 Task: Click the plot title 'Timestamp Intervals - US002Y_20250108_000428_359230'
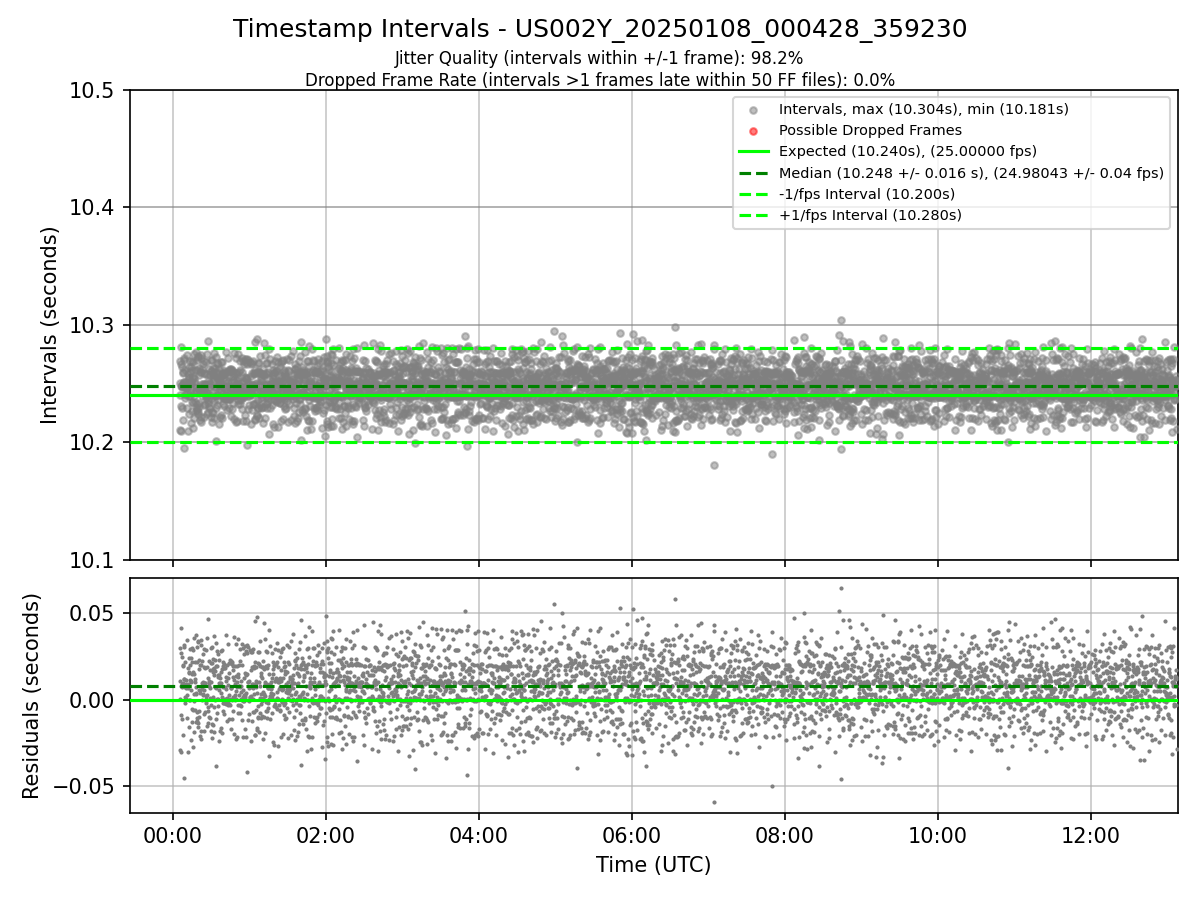pos(600,29)
